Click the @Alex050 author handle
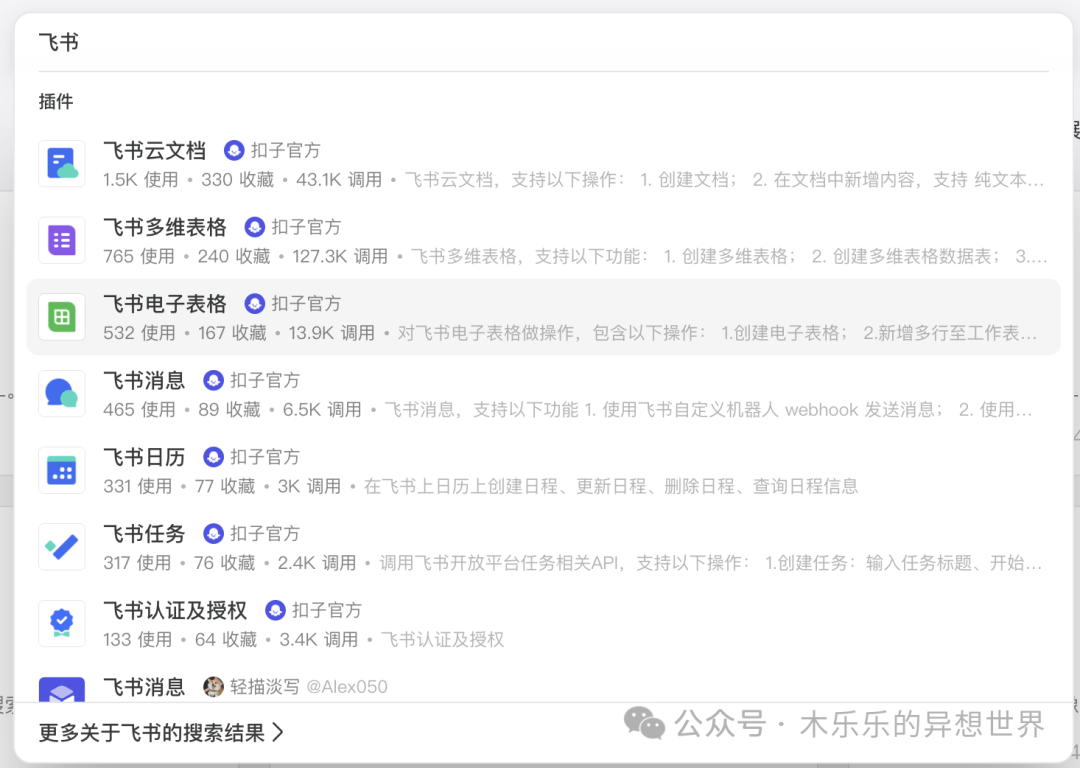This screenshot has height=768, width=1080. (x=346, y=687)
